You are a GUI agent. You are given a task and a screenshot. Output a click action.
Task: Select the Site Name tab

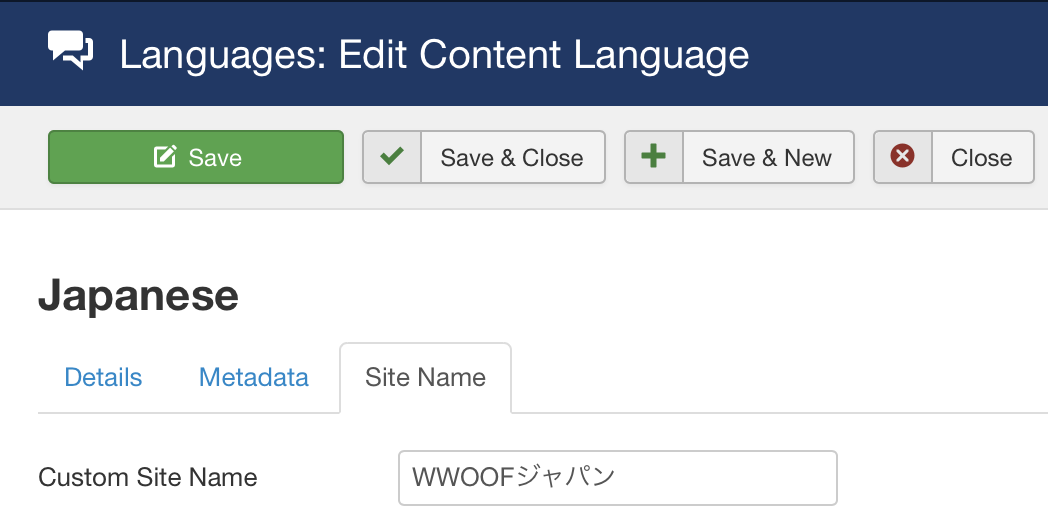point(426,378)
